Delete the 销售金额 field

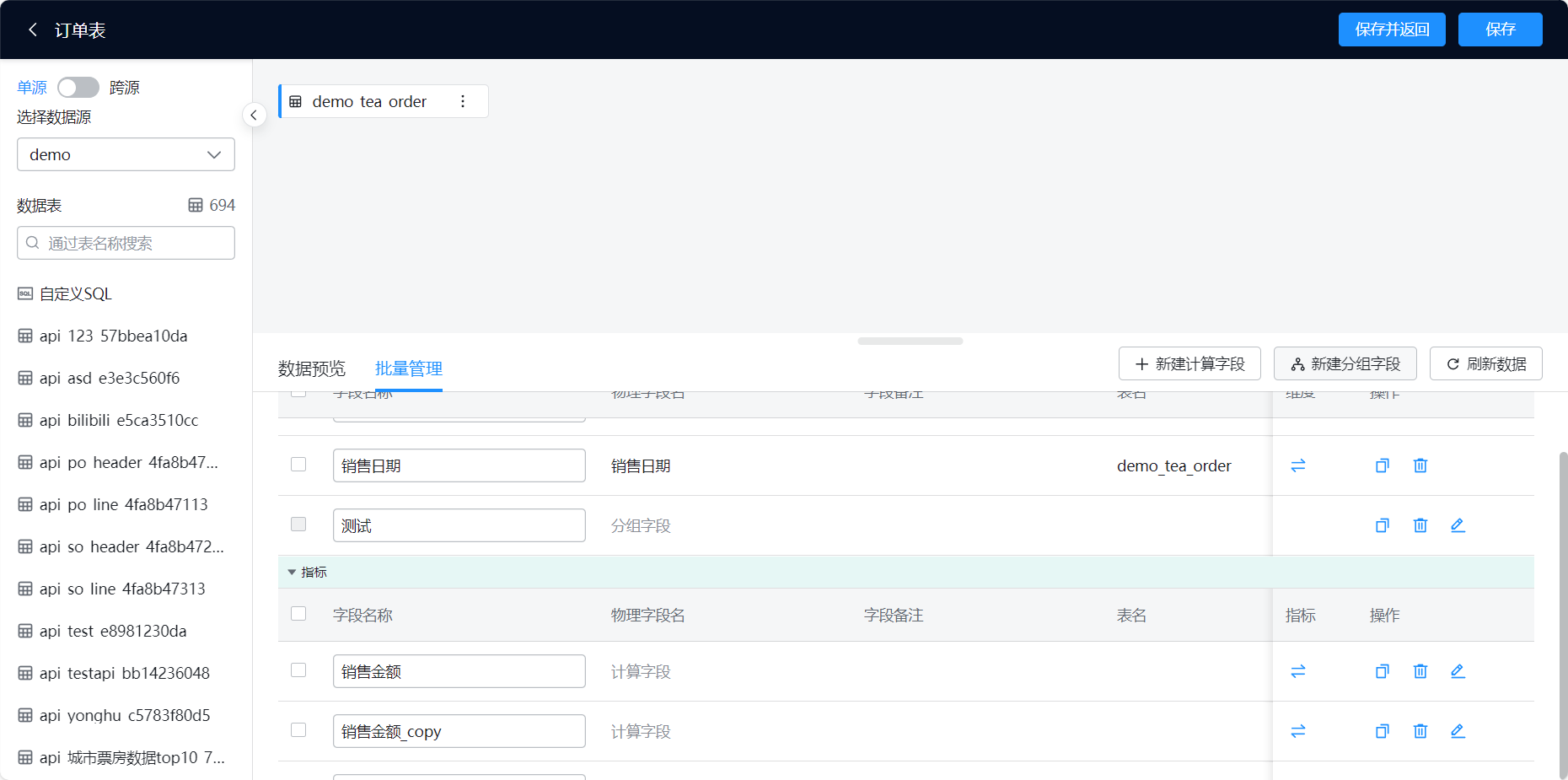1420,671
